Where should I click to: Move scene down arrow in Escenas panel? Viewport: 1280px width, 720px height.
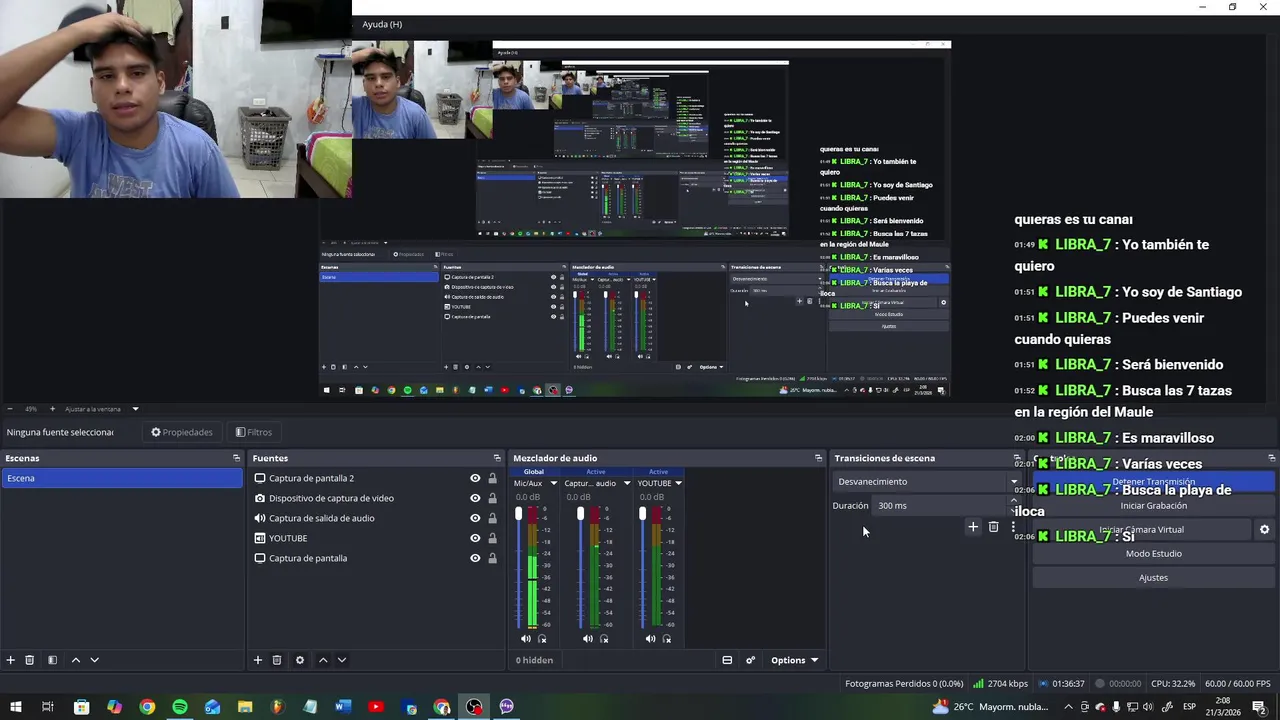click(x=95, y=660)
